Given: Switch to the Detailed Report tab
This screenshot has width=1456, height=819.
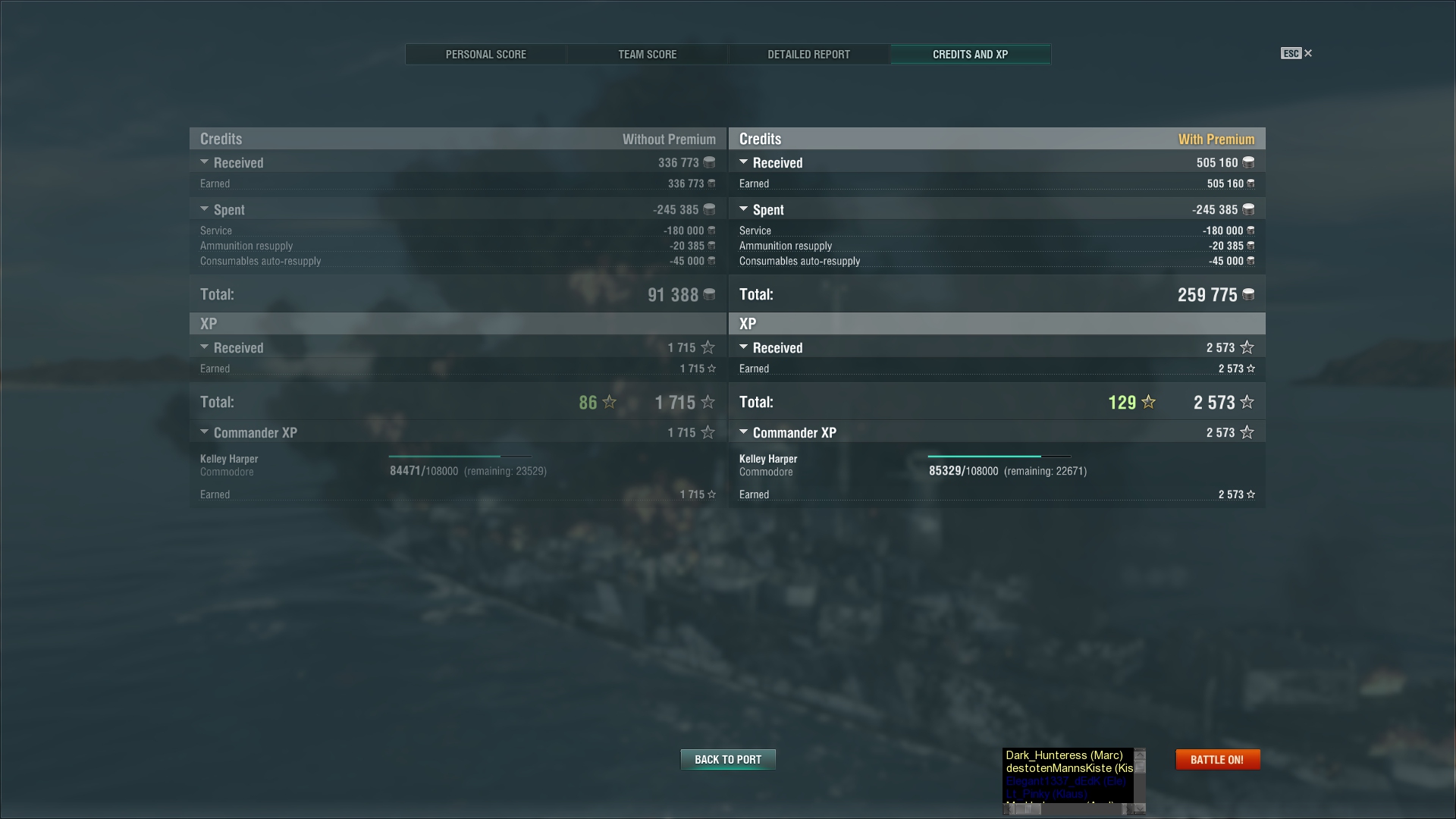Looking at the screenshot, I should click(809, 54).
